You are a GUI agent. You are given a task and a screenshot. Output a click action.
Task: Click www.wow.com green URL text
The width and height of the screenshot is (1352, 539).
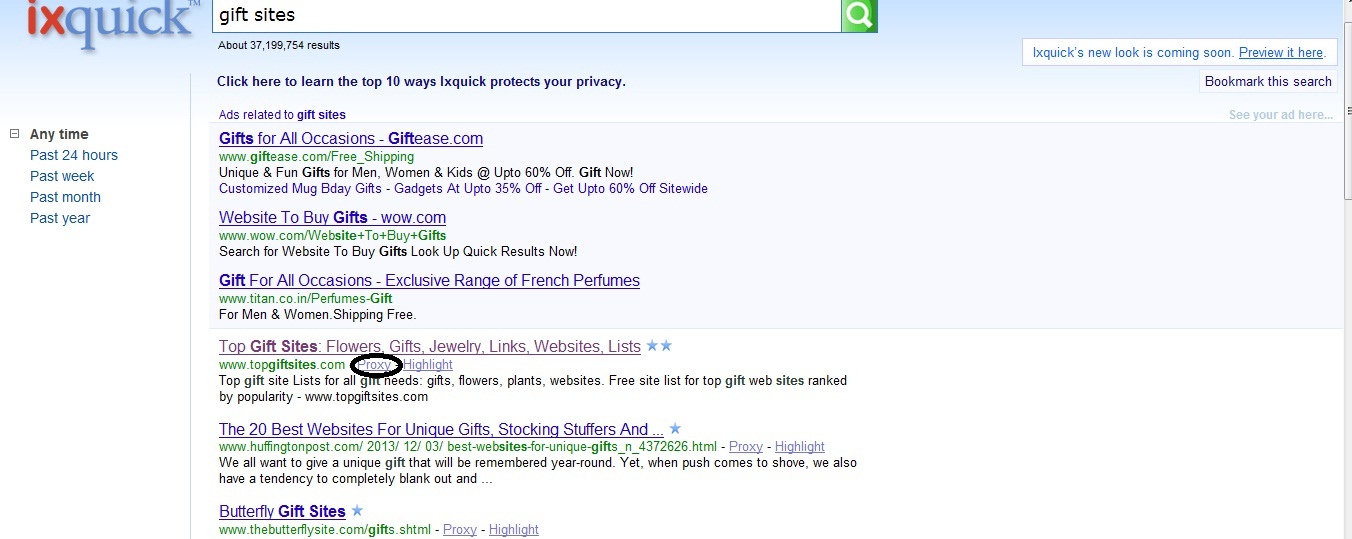pos(333,236)
